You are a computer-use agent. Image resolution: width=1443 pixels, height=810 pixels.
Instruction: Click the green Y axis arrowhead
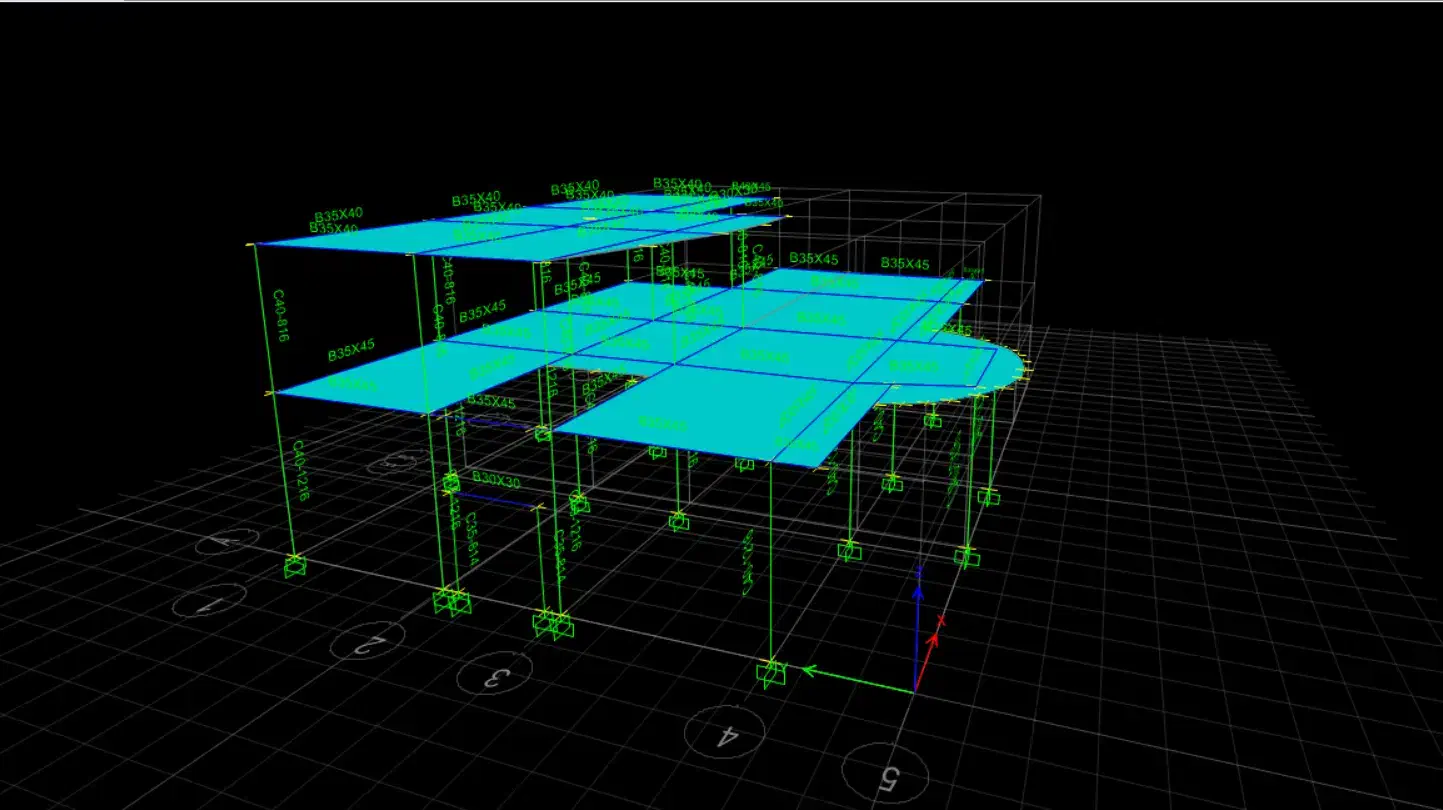pos(810,670)
